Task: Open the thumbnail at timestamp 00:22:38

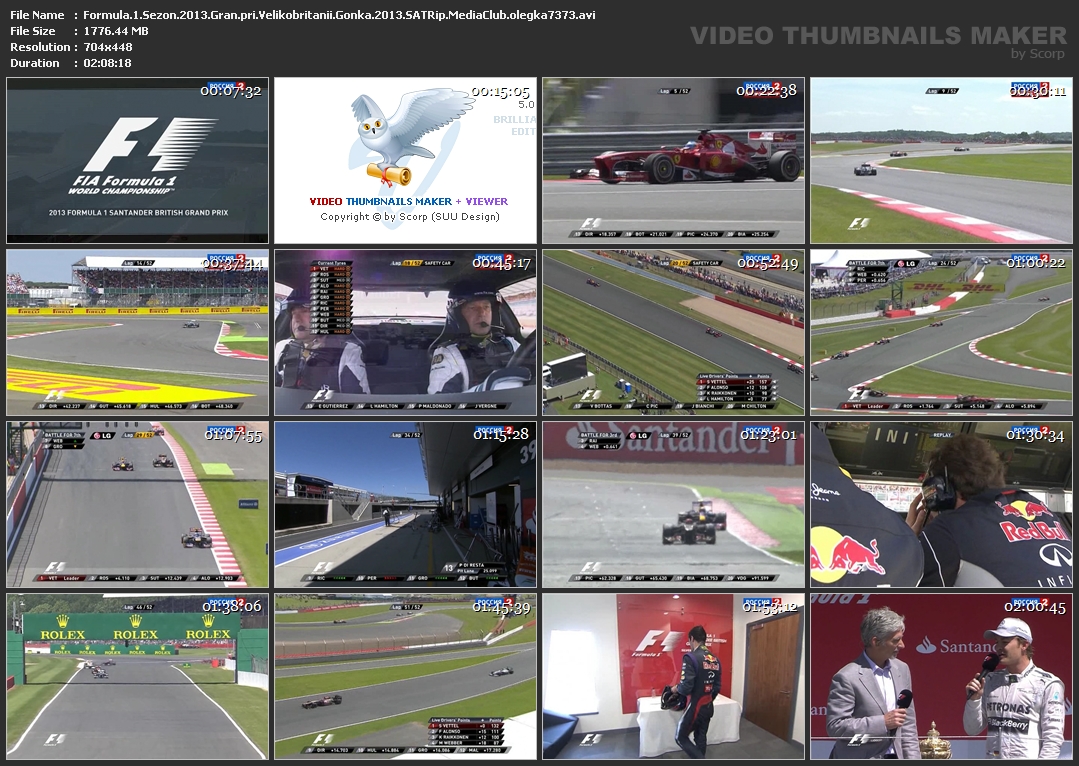Action: (x=673, y=160)
